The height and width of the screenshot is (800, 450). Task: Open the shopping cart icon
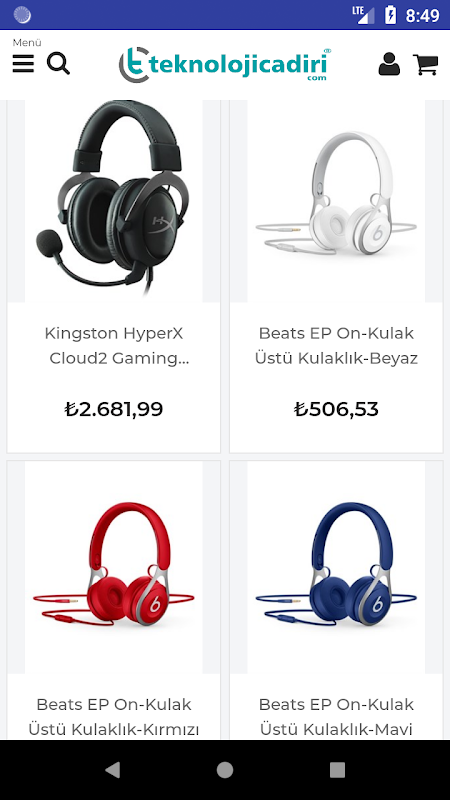(x=426, y=65)
